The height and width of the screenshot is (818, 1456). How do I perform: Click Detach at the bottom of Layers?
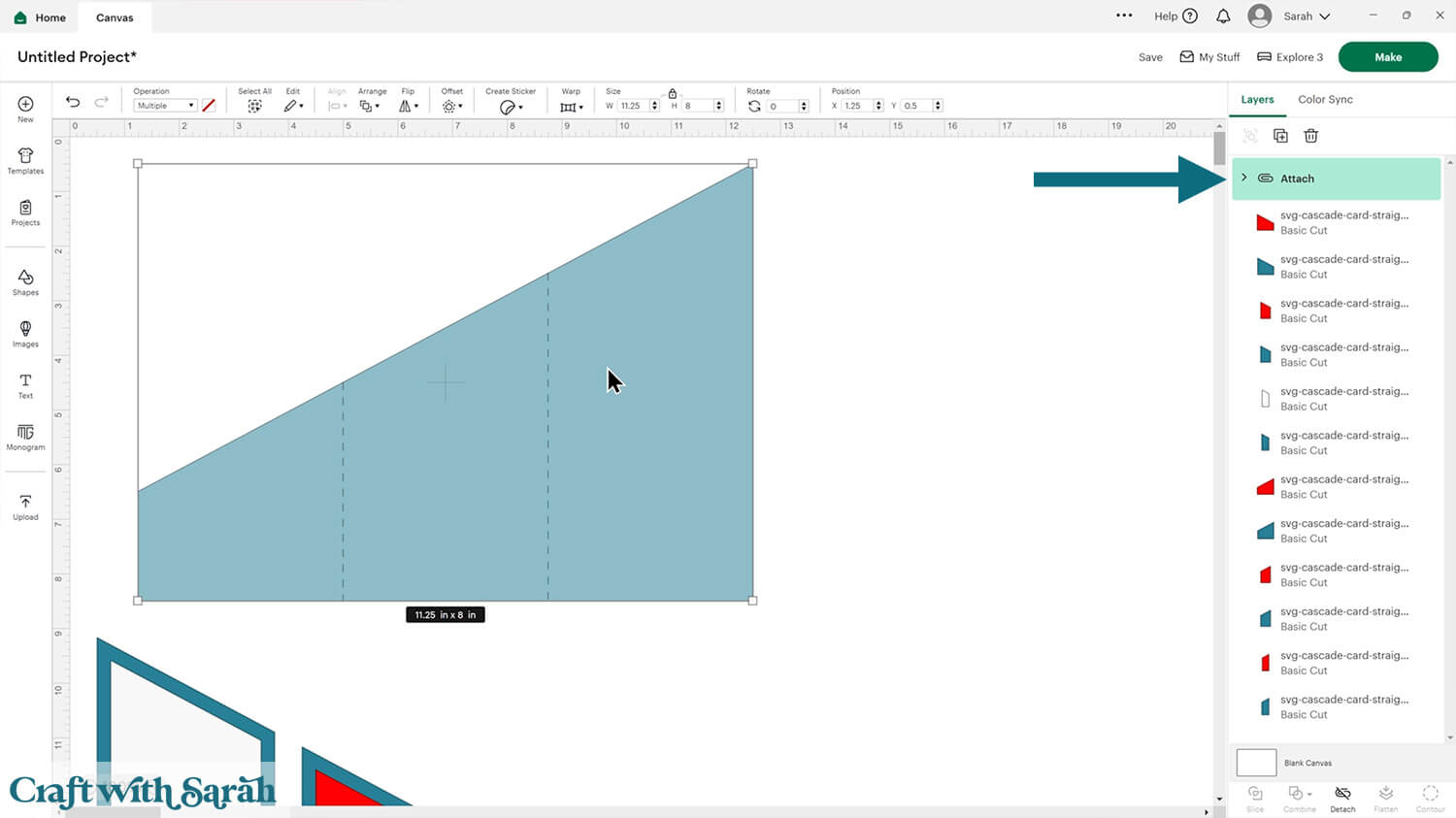1342,799
